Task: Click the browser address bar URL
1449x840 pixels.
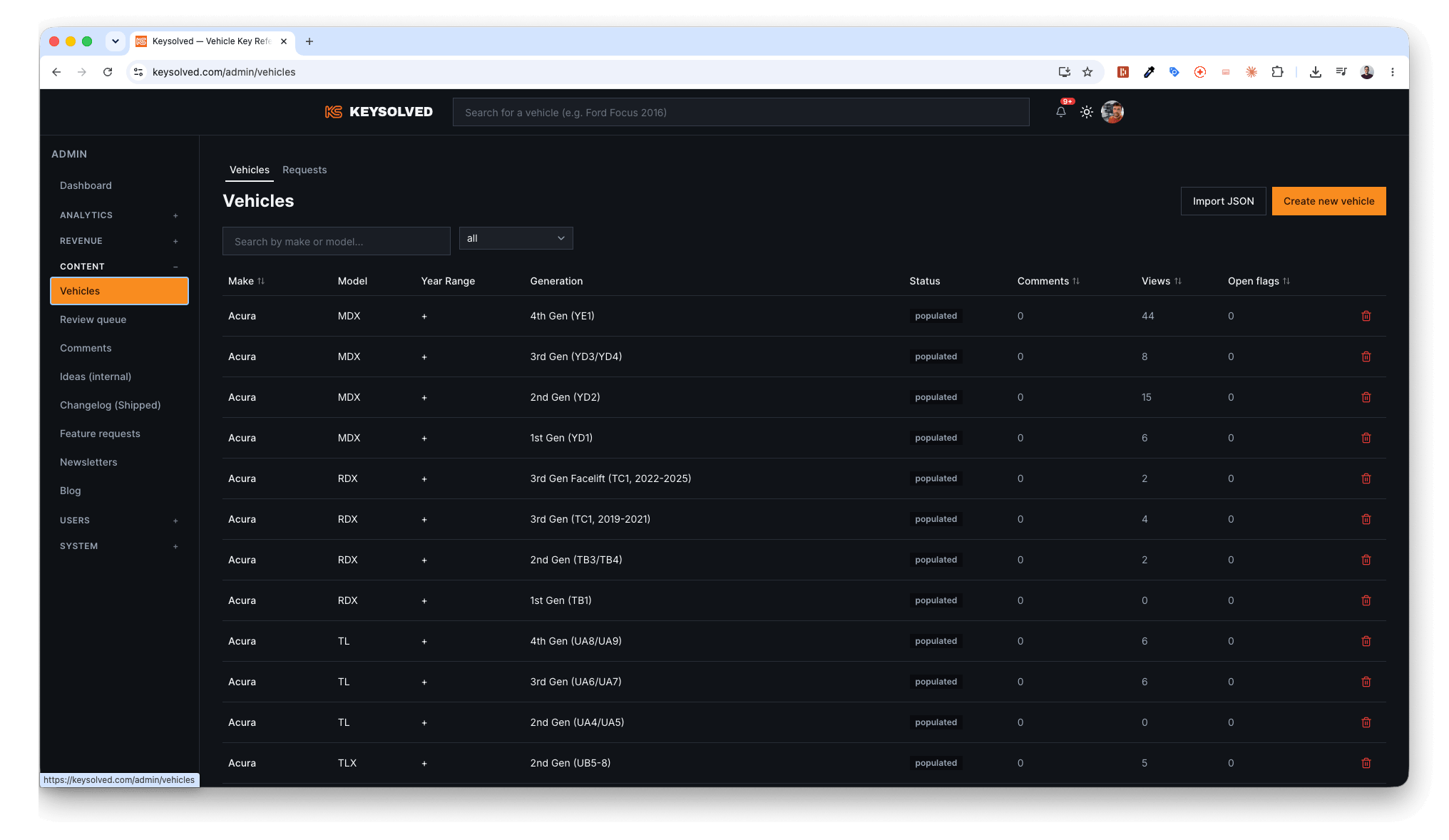Action: click(x=224, y=72)
